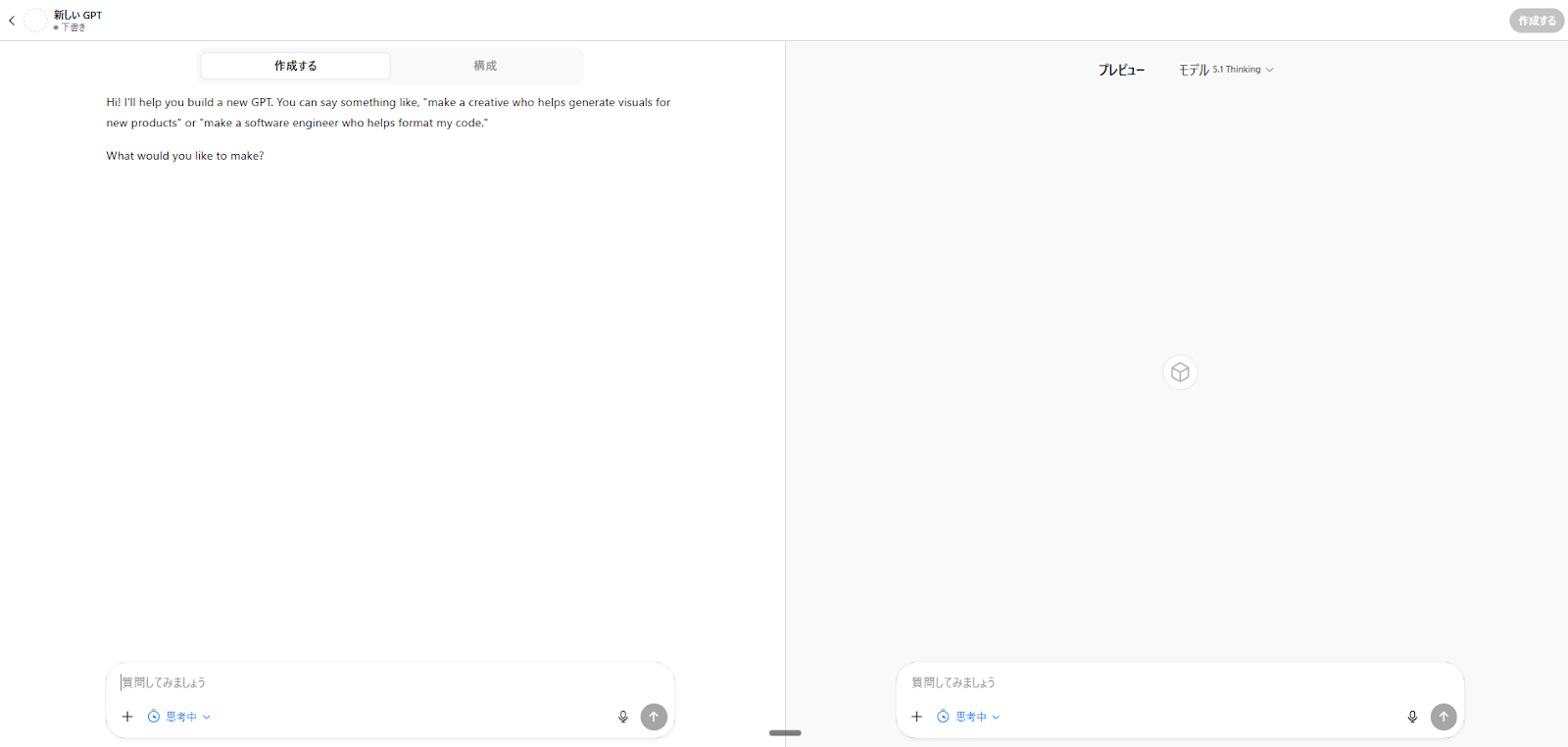Viewport: 1568px width, 747px height.
Task: Switch to the 作成する tab
Action: click(x=296, y=66)
